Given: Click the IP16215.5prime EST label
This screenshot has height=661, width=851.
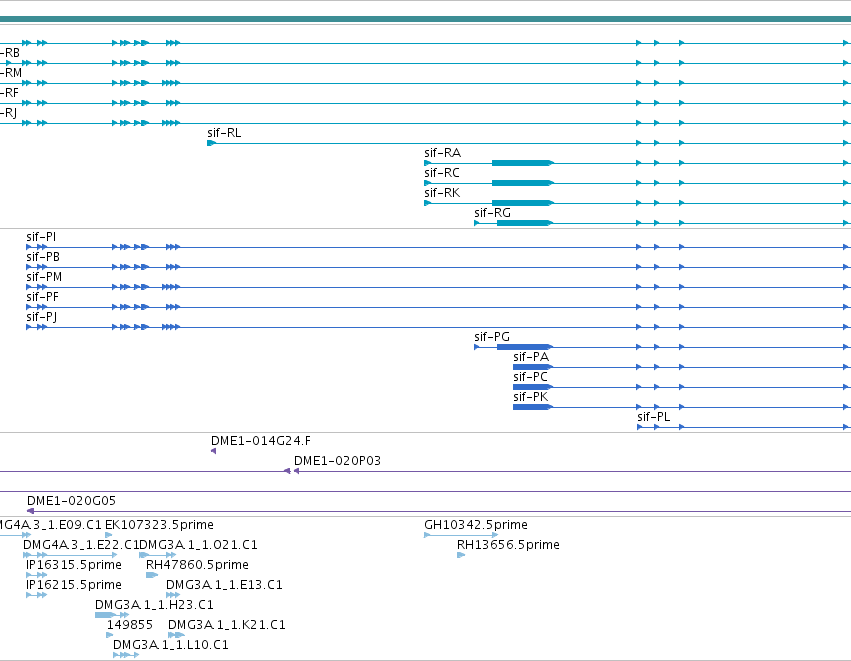Looking at the screenshot, I should [x=74, y=586].
